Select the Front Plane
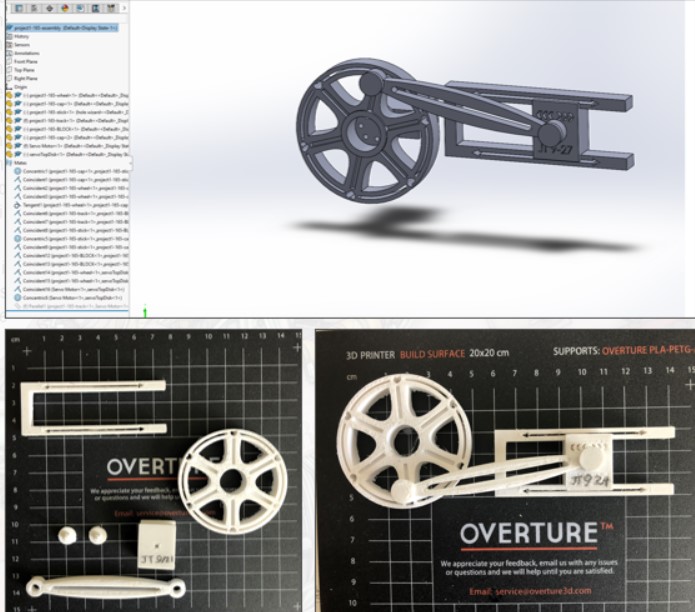 [x=27, y=62]
